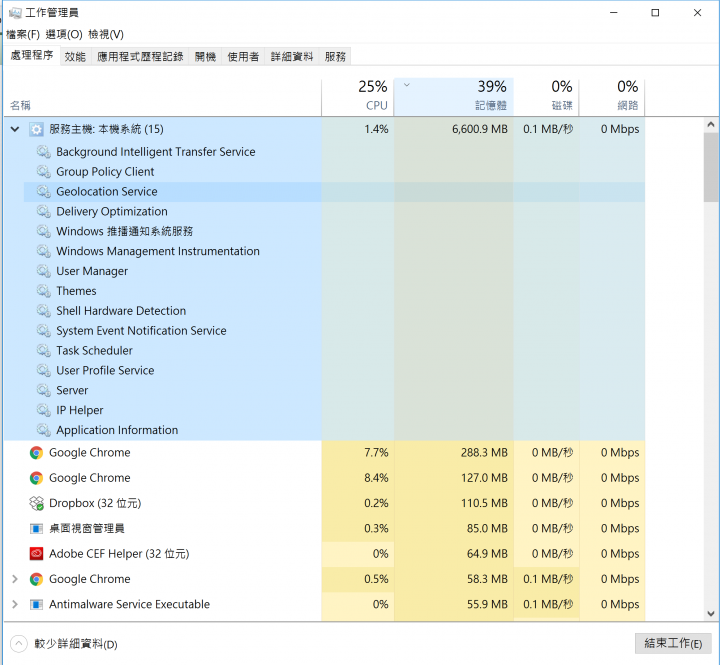The height and width of the screenshot is (665, 720).
Task: Collapse the 服務主機: 本機系統 (15) group
Action: (x=15, y=129)
